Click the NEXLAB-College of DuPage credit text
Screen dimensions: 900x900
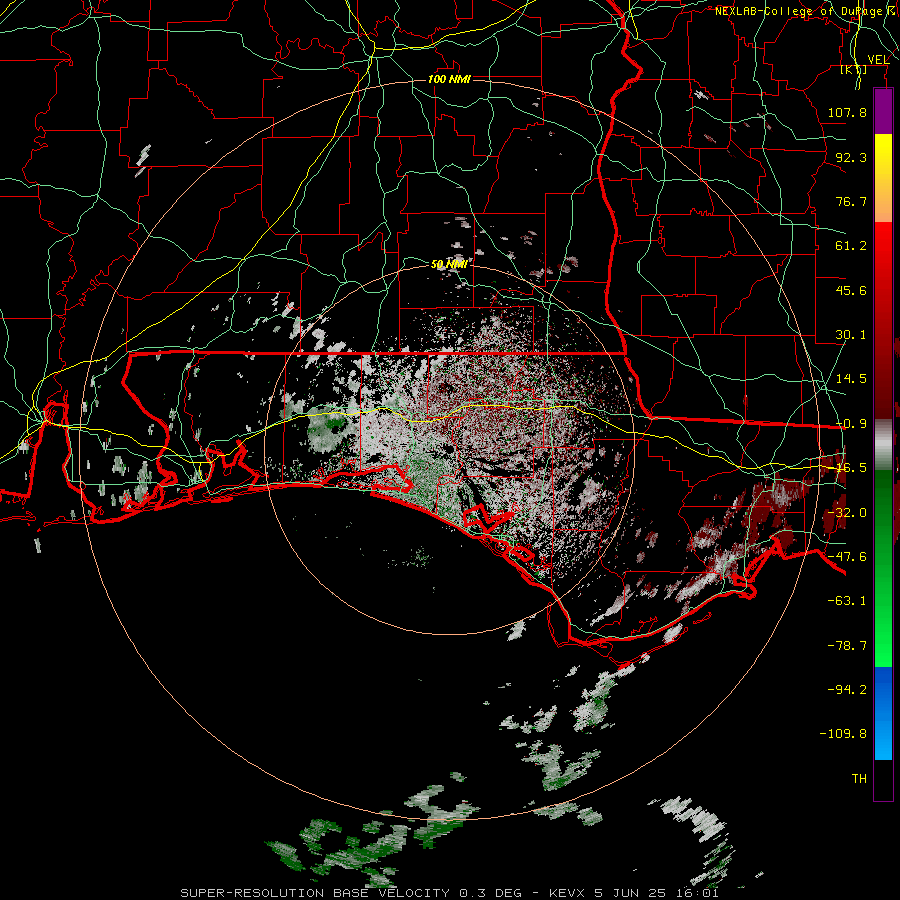click(799, 11)
